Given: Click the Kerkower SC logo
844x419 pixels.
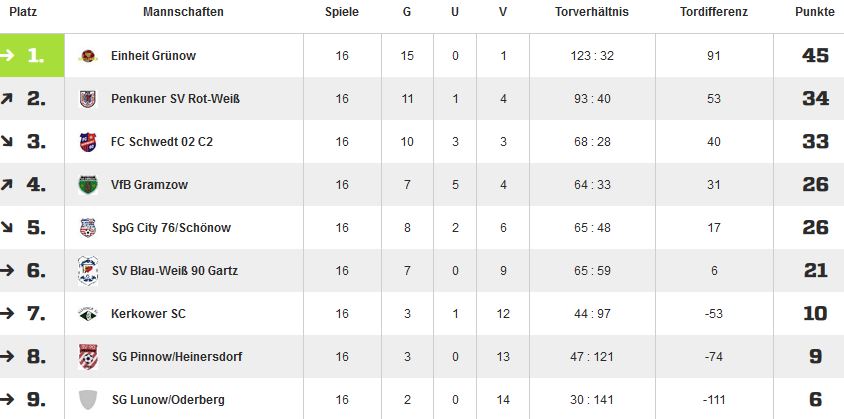Looking at the screenshot, I should point(88,313).
